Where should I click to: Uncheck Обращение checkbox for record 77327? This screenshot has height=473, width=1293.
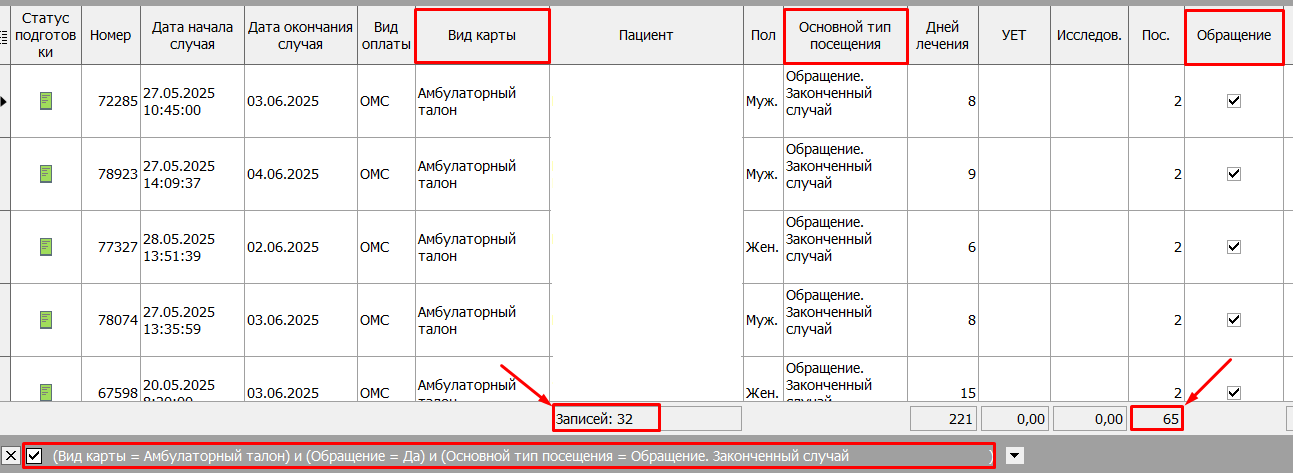coord(1233,247)
